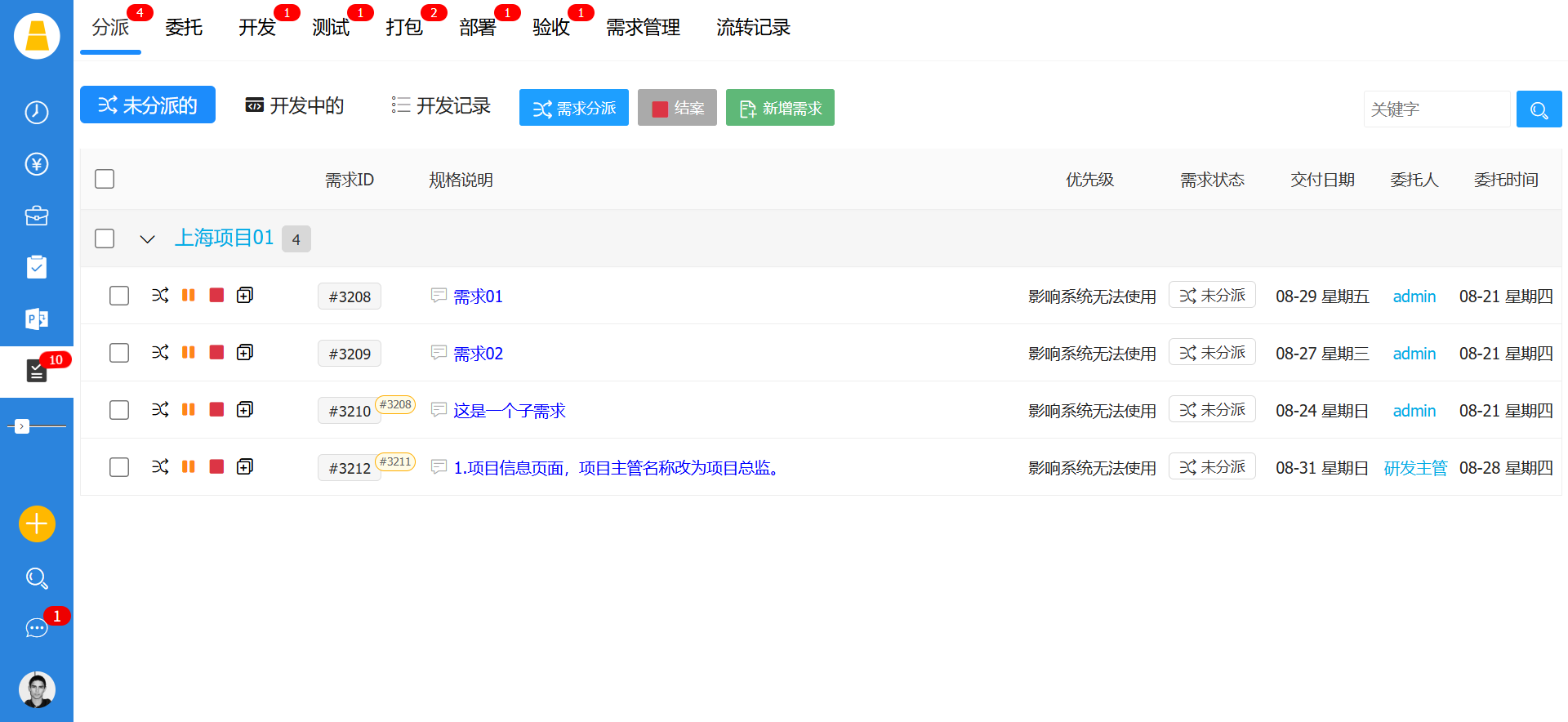Viewport: 1568px width, 722px height.
Task: Click the briefcase icon in the sidebar
Action: coord(37,216)
